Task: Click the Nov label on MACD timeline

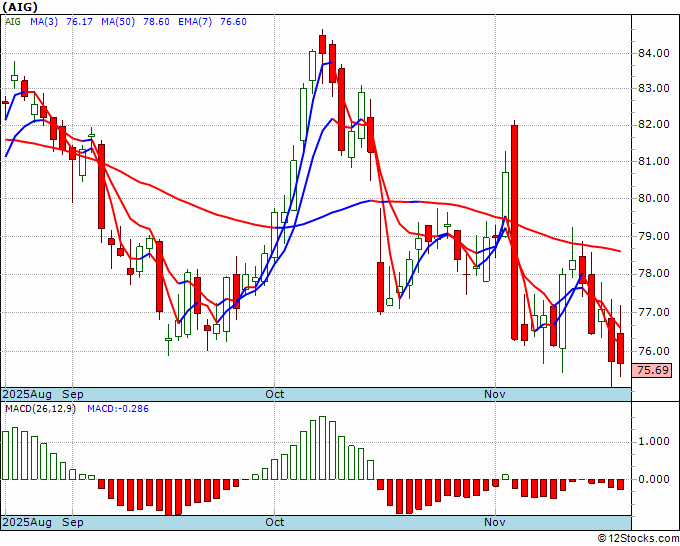Action: tap(495, 522)
